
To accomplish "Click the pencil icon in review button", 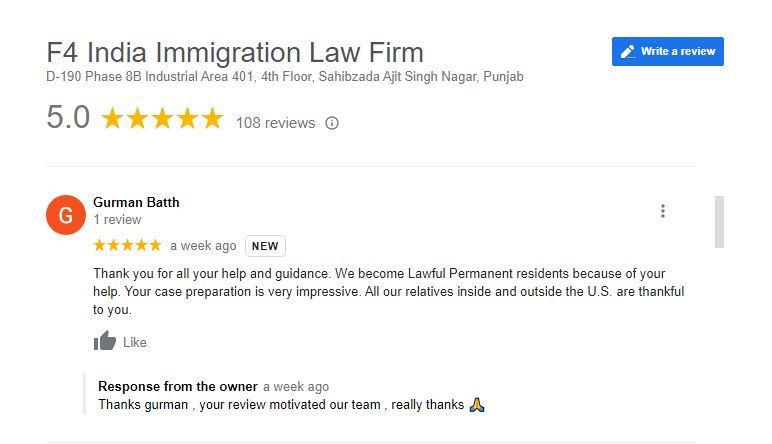I will point(628,52).
